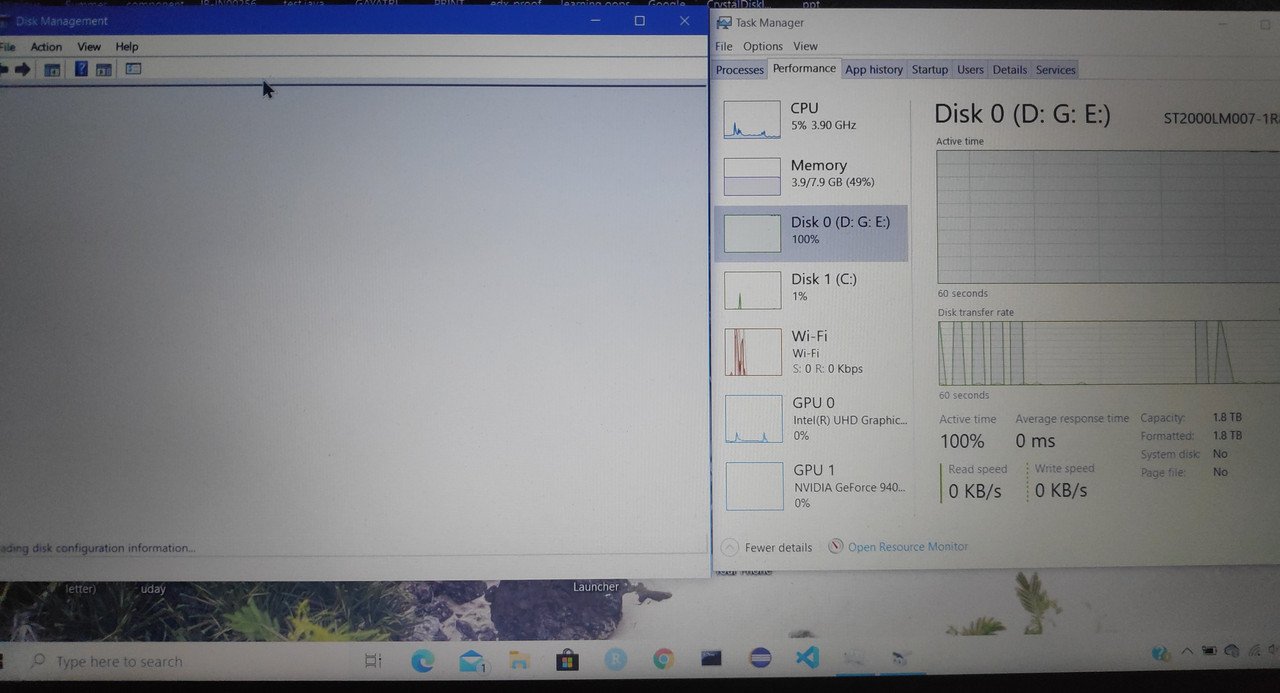
Task: Click the Write speed 0 KB/s value
Action: 1061,491
